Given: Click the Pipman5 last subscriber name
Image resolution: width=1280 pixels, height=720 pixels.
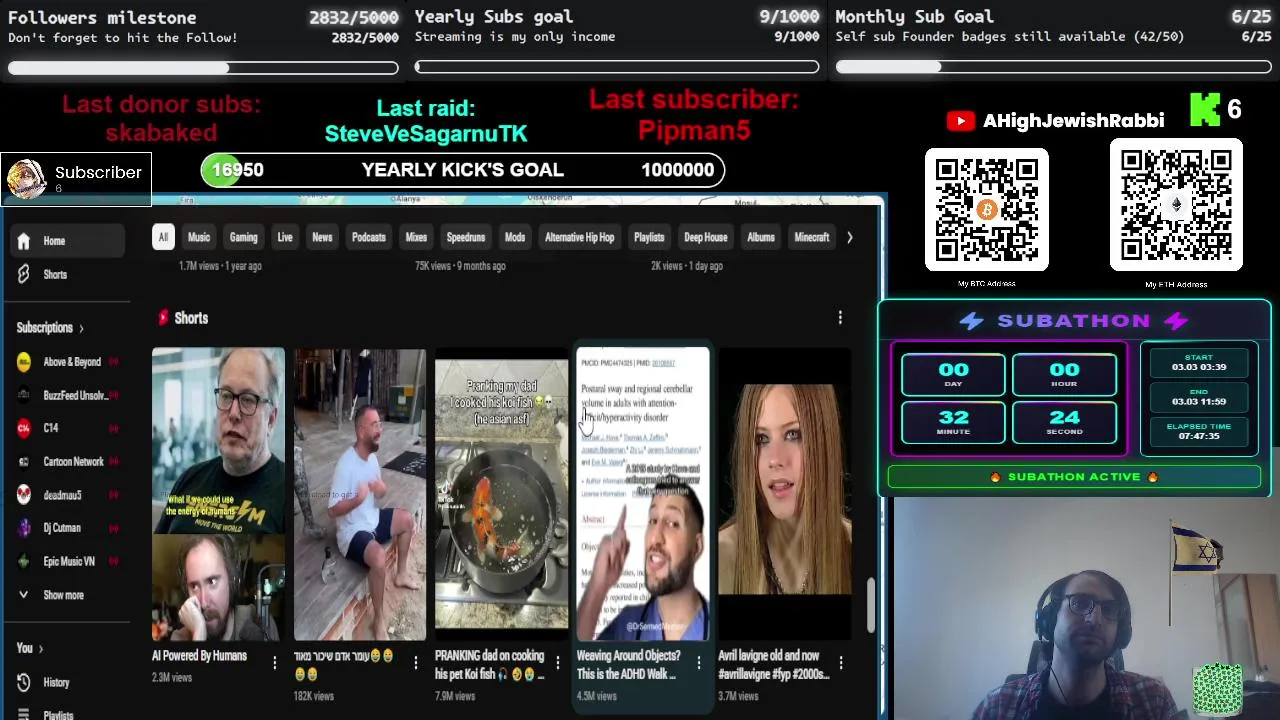Looking at the screenshot, I should [x=694, y=130].
